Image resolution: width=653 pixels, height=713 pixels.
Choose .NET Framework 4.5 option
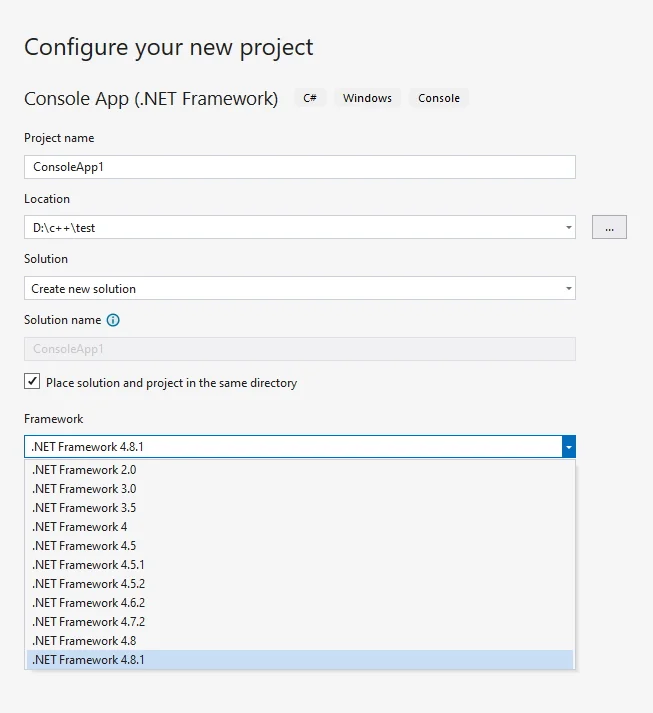coord(300,546)
